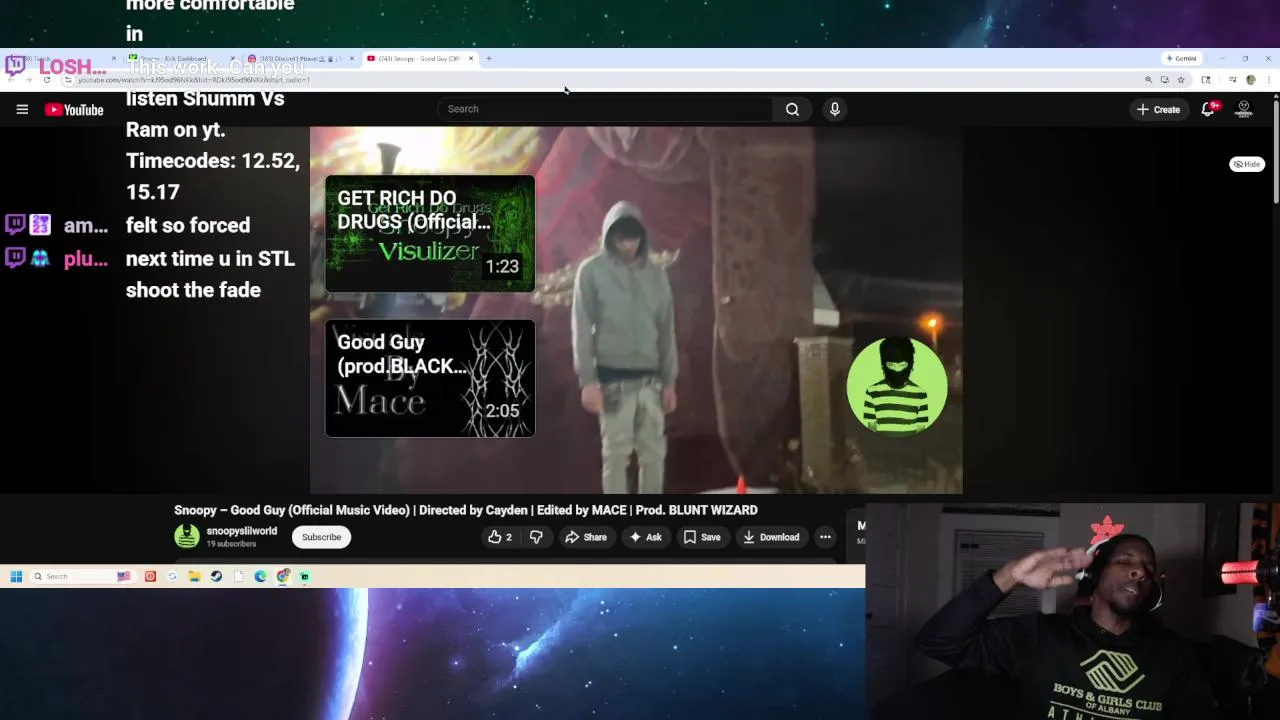Reload the page in Chrome
This screenshot has height=720, width=1280.
[x=47, y=79]
